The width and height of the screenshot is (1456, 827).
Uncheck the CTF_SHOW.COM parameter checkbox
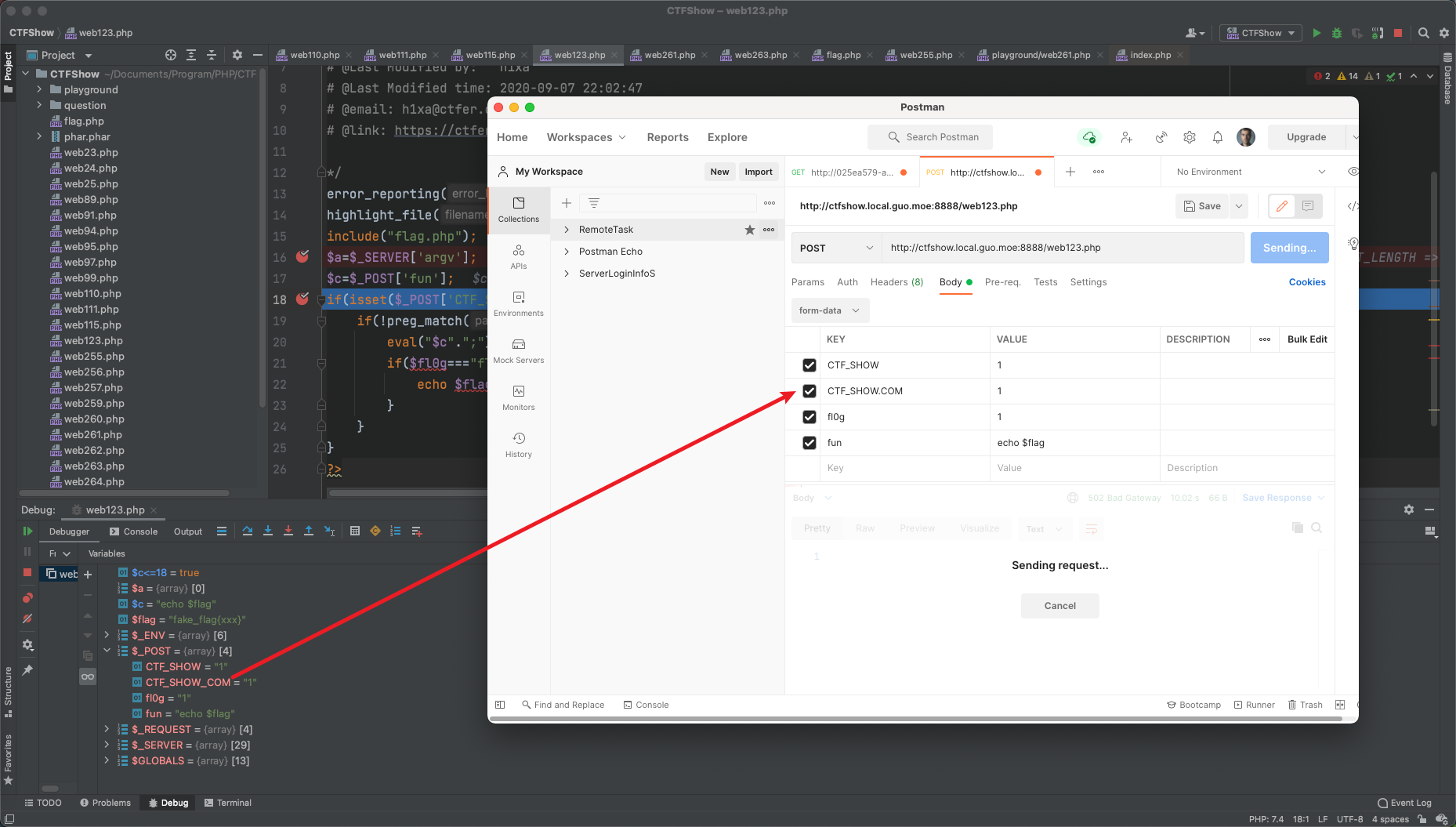(809, 391)
